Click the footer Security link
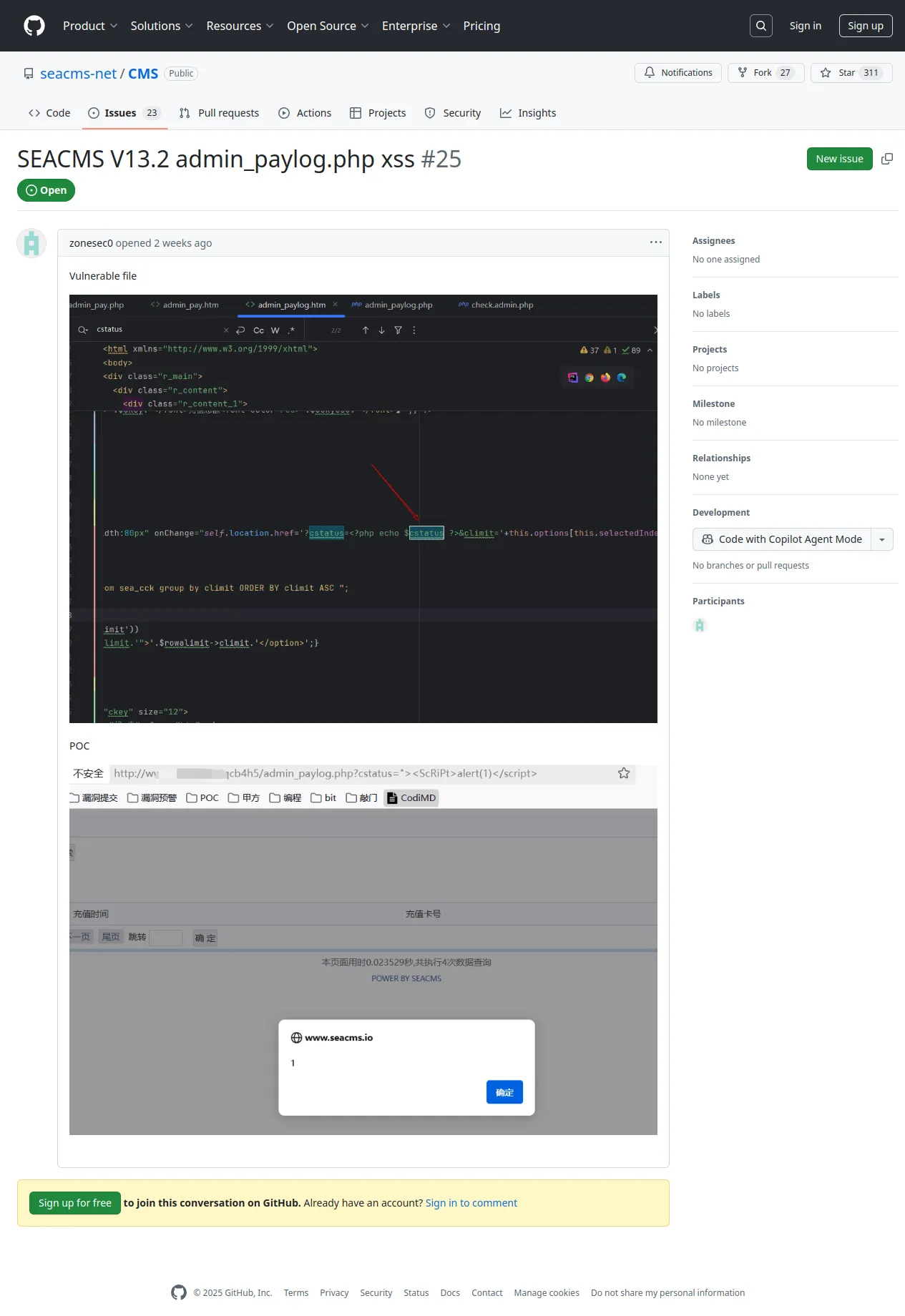This screenshot has height=1316, width=905. pos(376,1292)
